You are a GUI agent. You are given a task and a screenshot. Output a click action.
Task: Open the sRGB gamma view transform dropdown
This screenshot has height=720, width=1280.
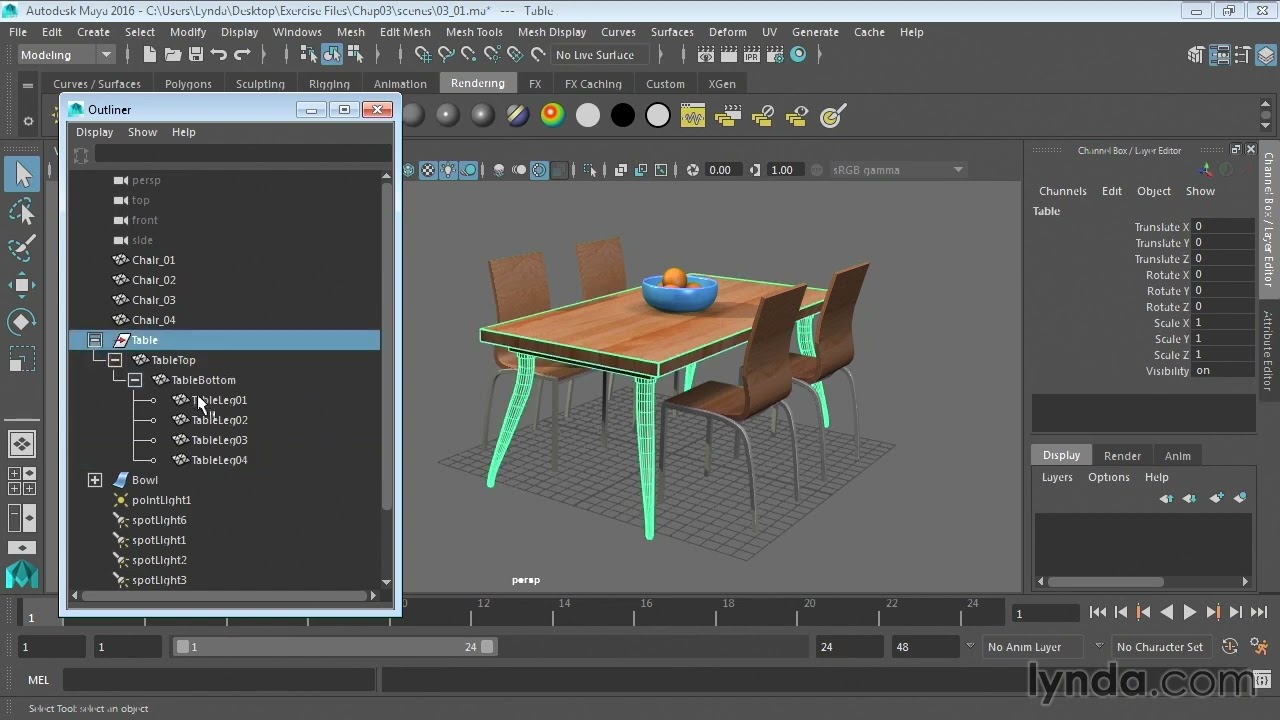pyautogui.click(x=897, y=170)
